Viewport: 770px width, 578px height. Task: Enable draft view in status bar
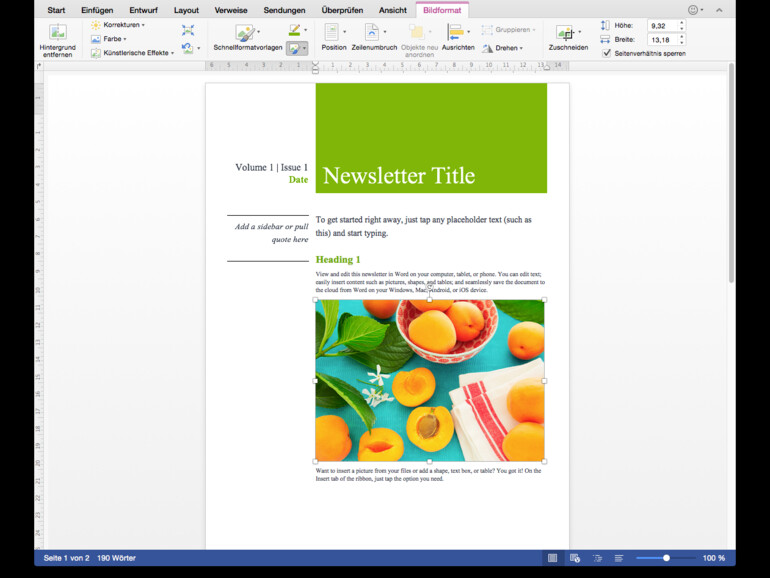(619, 558)
